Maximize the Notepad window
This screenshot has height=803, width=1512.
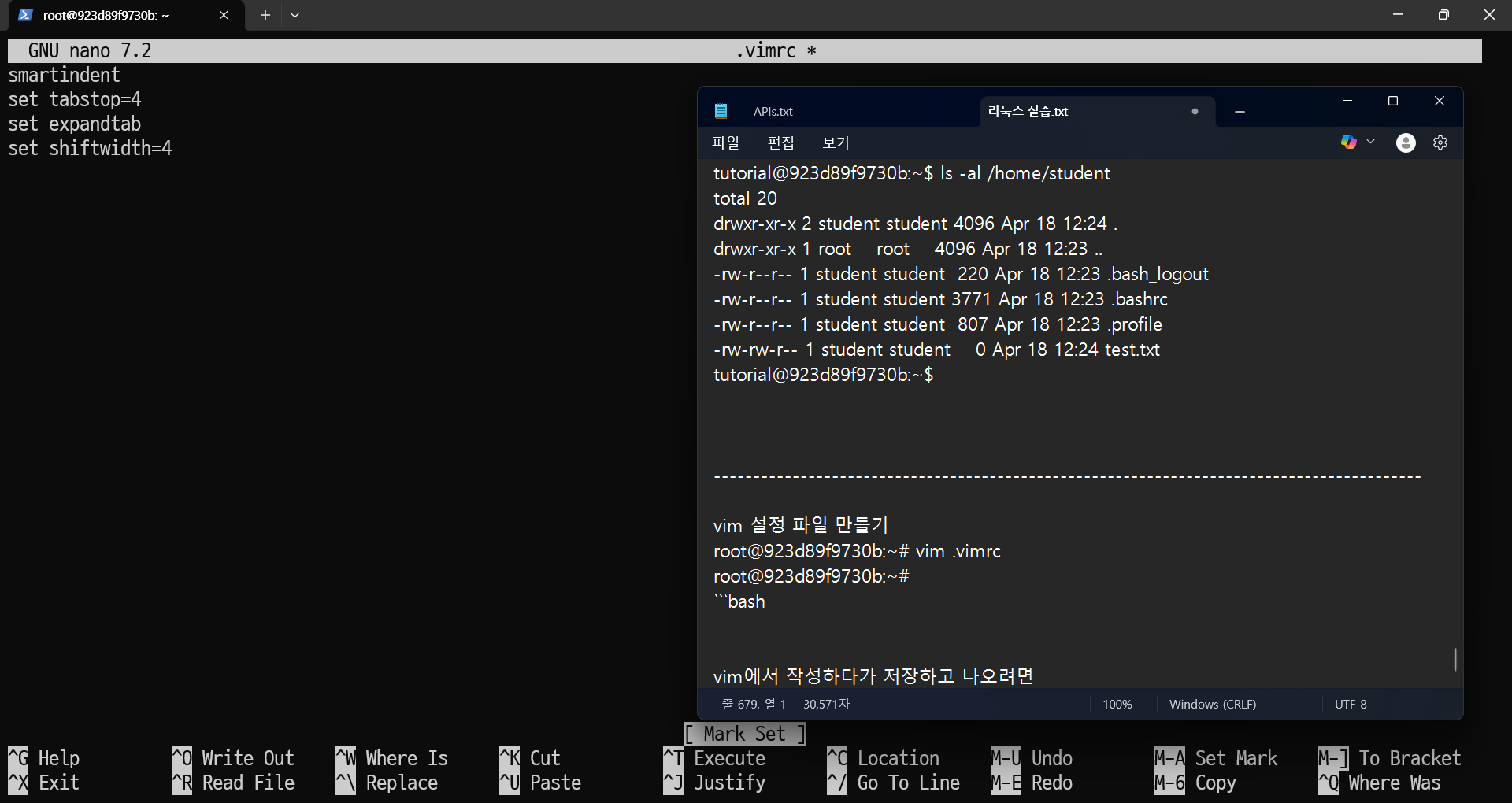click(x=1392, y=101)
